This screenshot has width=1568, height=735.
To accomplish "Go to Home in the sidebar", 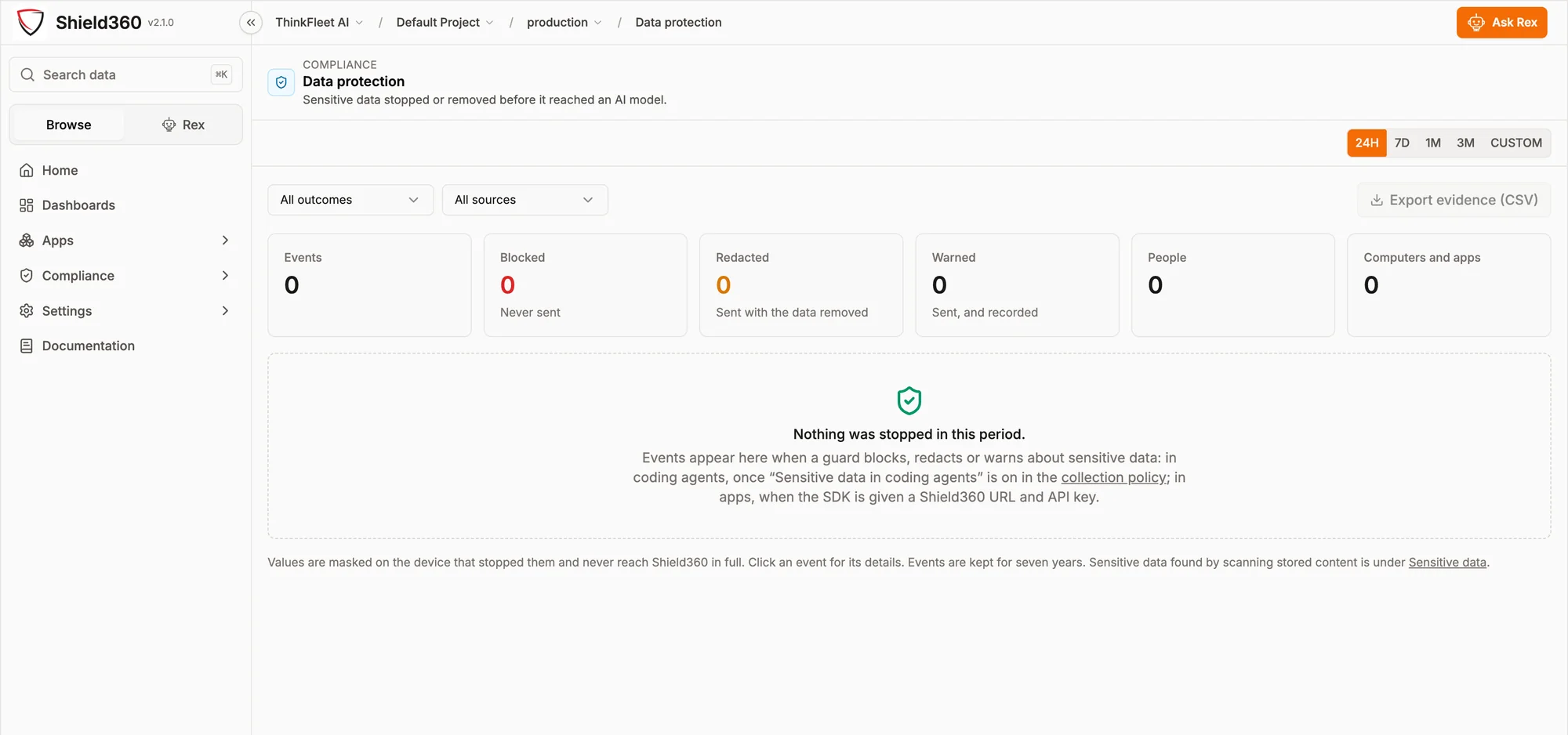I will point(125,170).
